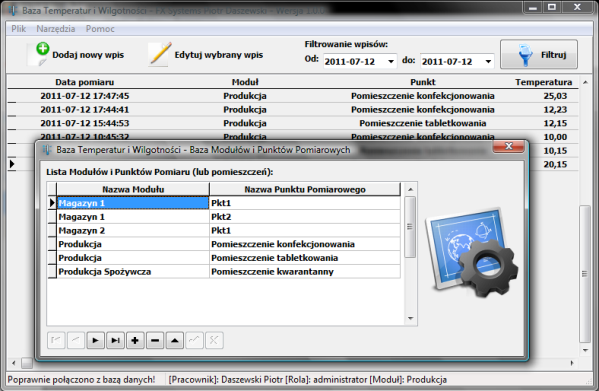
Task: Click main table vertical scrollbar thumb
Action: [584, 274]
